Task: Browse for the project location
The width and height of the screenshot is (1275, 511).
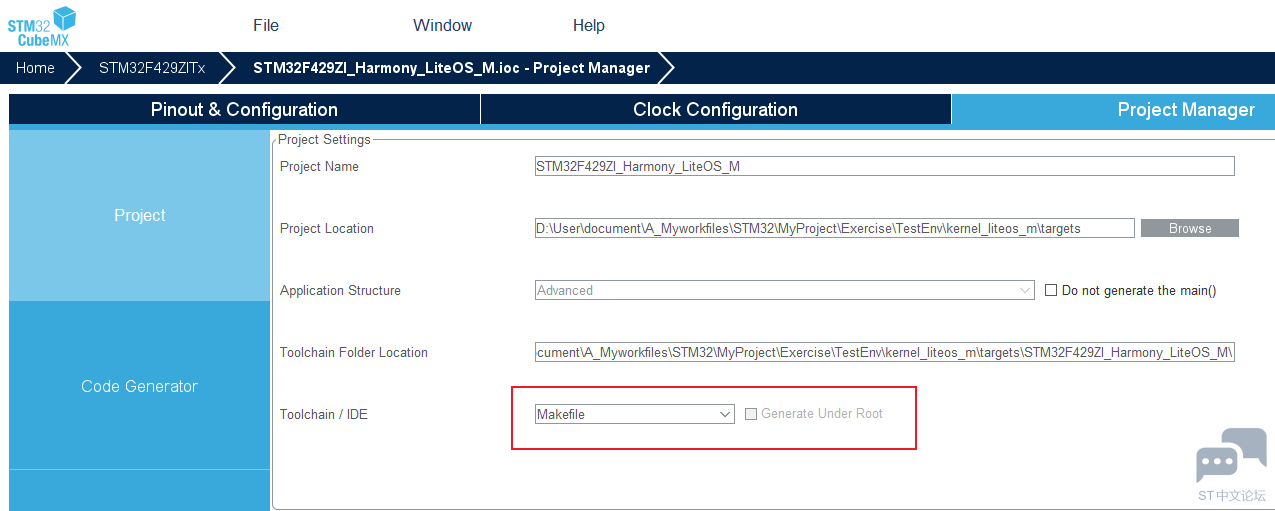Action: coord(1190,228)
